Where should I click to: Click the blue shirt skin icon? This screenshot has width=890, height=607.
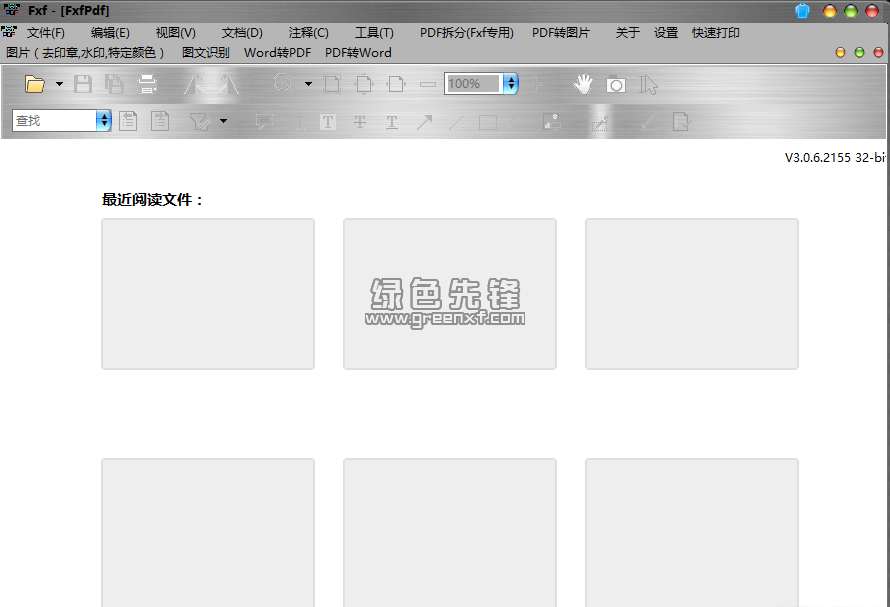click(x=803, y=11)
